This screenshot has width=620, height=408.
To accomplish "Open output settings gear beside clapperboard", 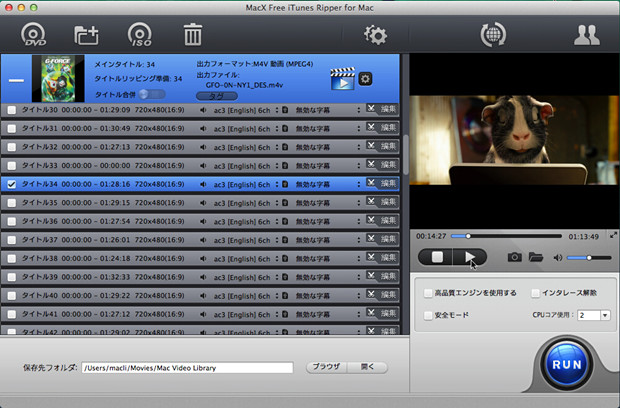I will pos(365,79).
